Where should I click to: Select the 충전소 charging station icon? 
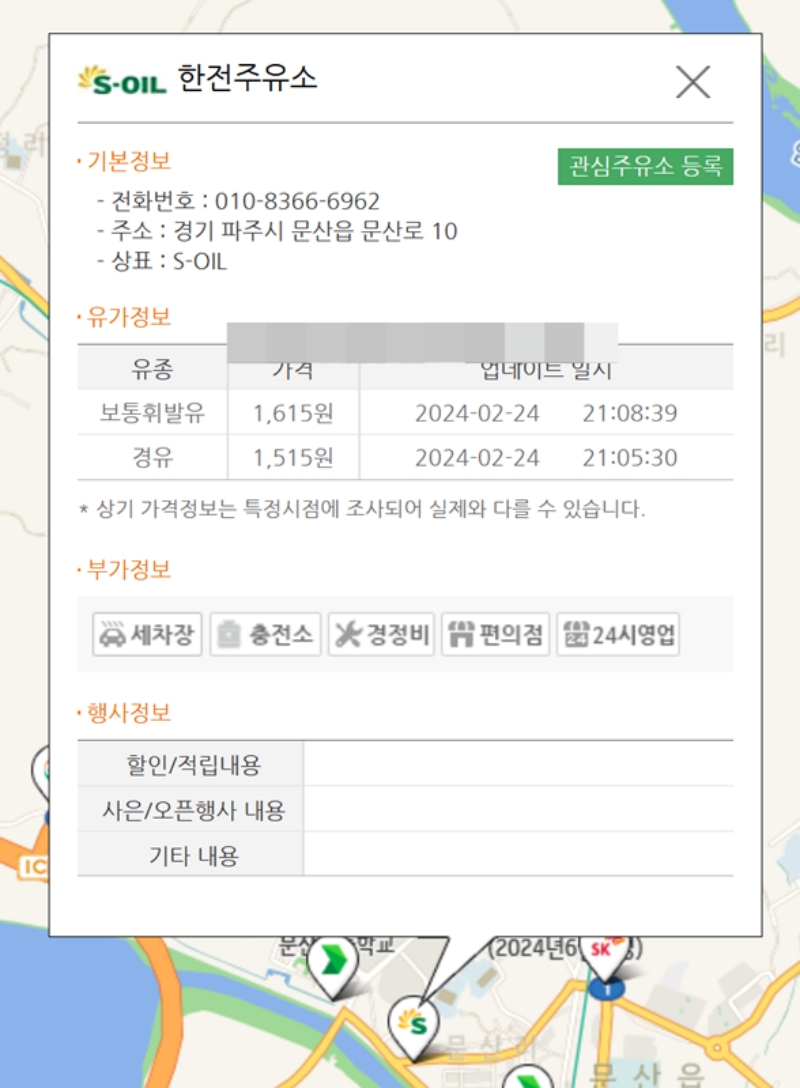[265, 634]
